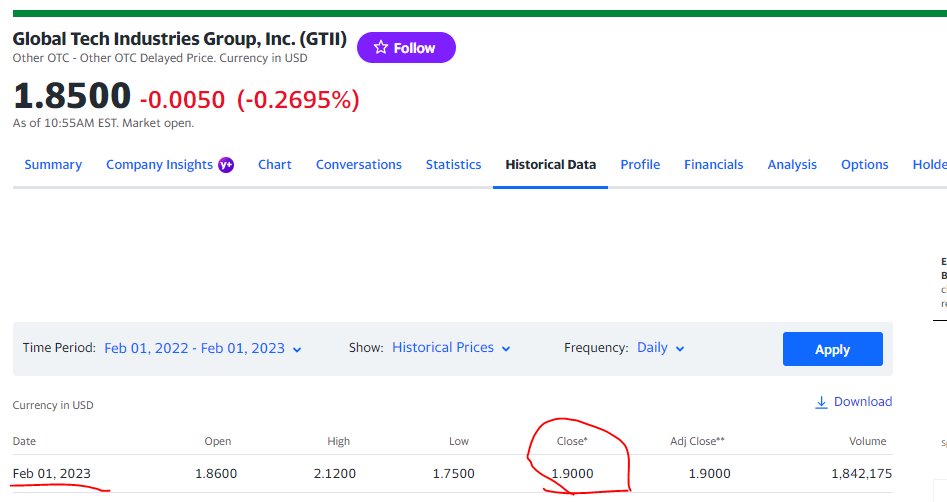
Task: Select the Historical Data tab
Action: [550, 165]
